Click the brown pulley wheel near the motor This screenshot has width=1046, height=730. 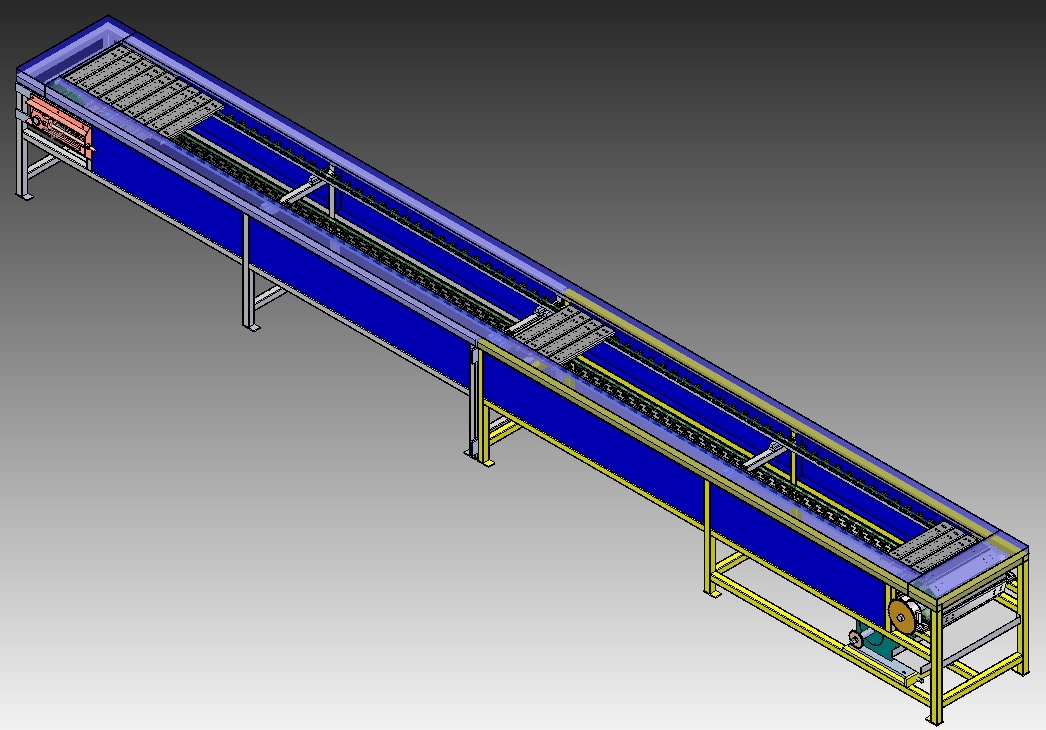(901, 617)
